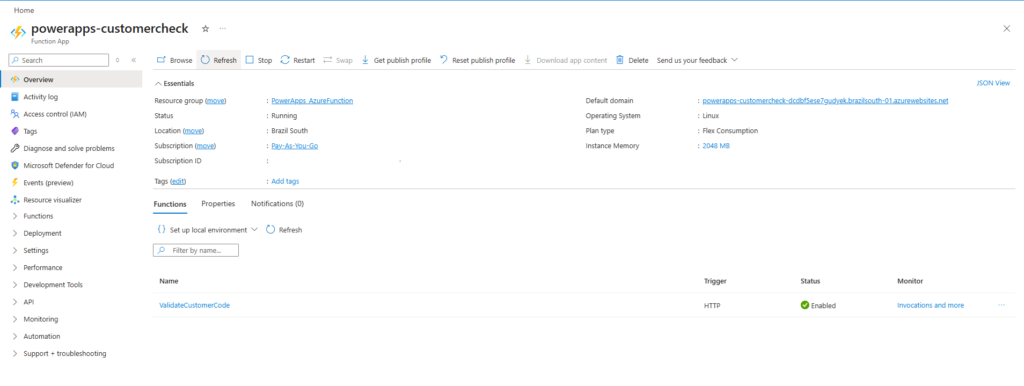The image size is (1024, 386).
Task: Click the Home breadcrumb
Action: [24, 10]
